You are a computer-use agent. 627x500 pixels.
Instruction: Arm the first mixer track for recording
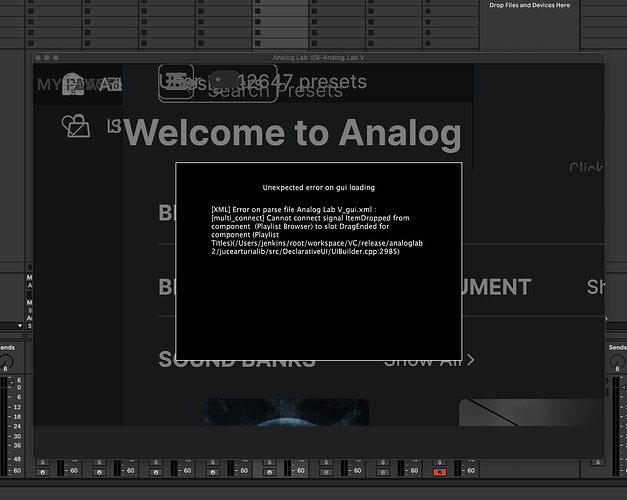coord(42,472)
